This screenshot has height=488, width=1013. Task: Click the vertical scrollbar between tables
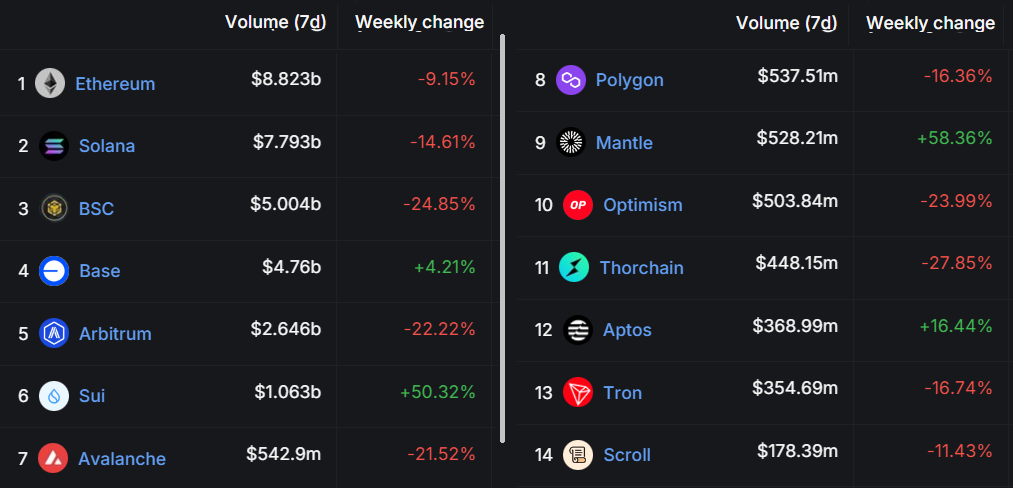tap(502, 238)
